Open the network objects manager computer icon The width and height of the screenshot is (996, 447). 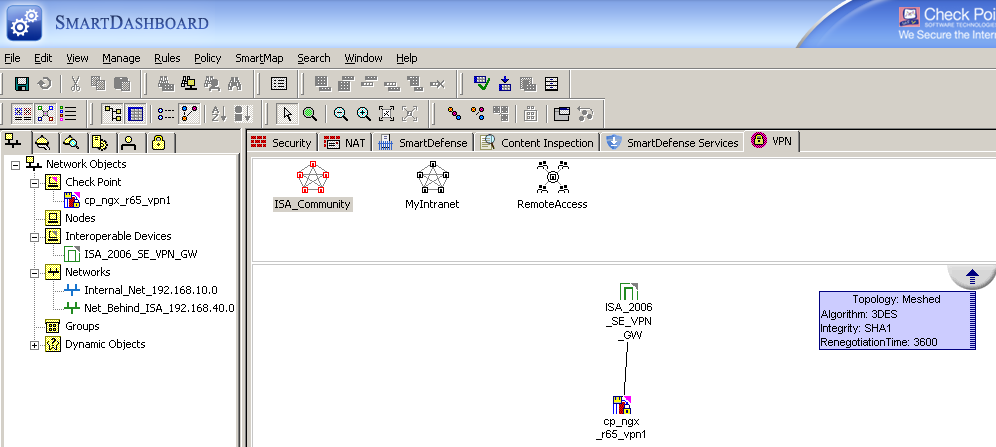click(x=188, y=83)
